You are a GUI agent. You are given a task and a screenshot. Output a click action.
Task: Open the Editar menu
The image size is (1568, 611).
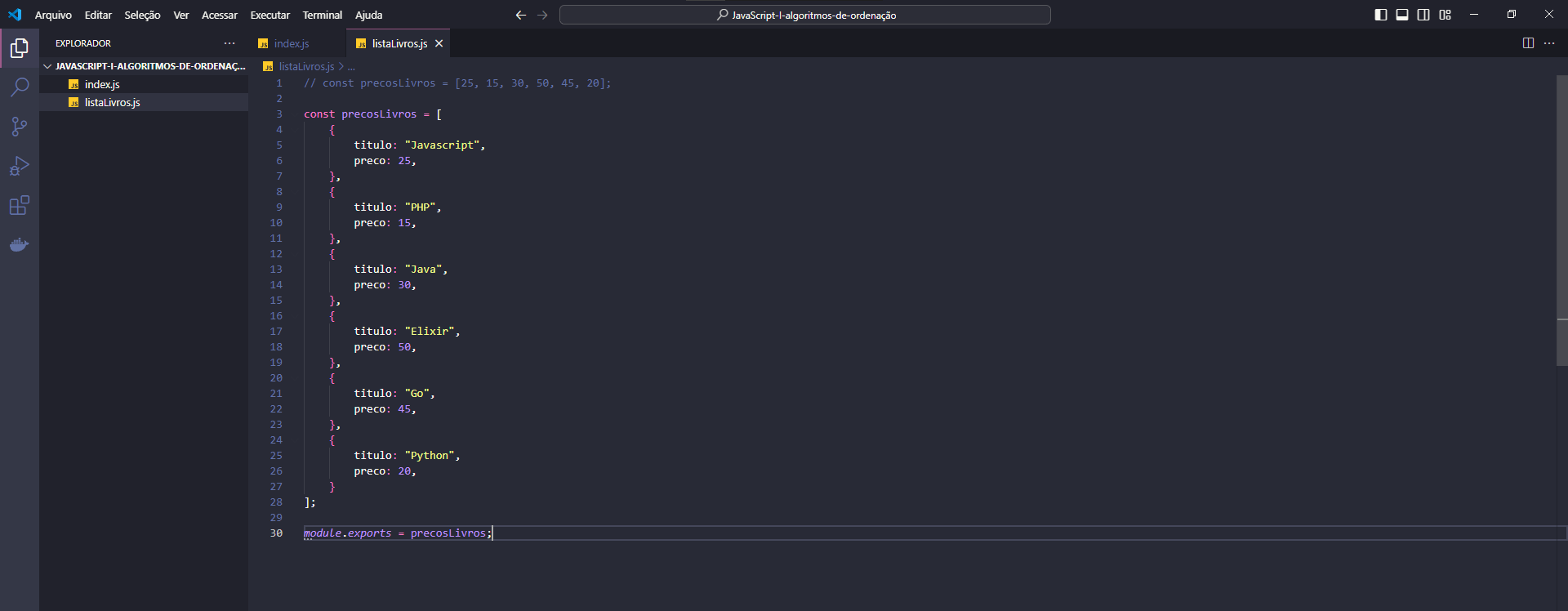[x=98, y=15]
